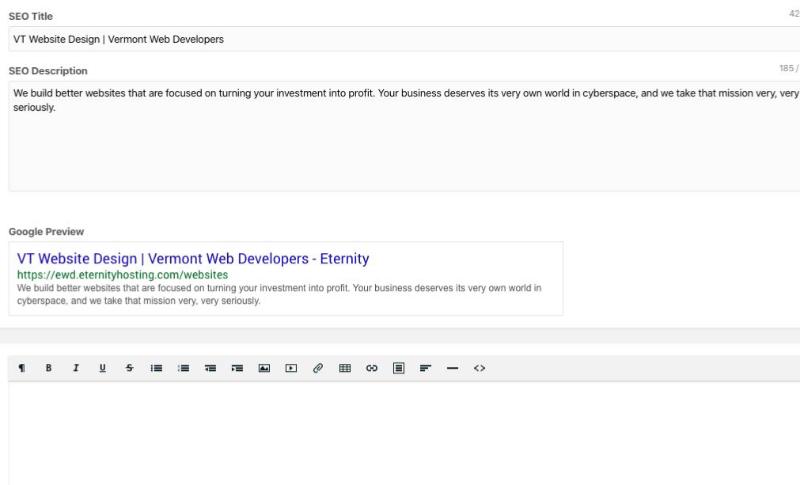The width and height of the screenshot is (800, 485).
Task: Apply strikethrough formatting
Action: click(x=130, y=368)
